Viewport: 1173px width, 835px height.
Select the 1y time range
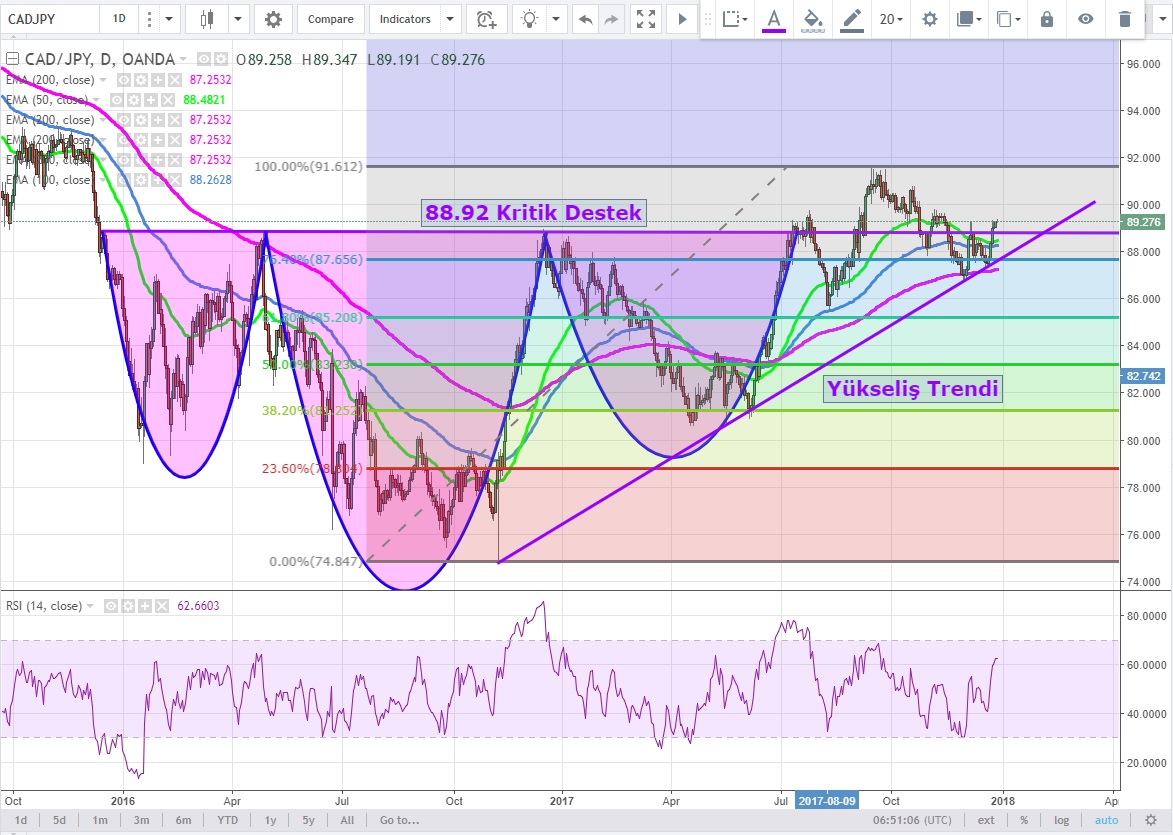[270, 820]
